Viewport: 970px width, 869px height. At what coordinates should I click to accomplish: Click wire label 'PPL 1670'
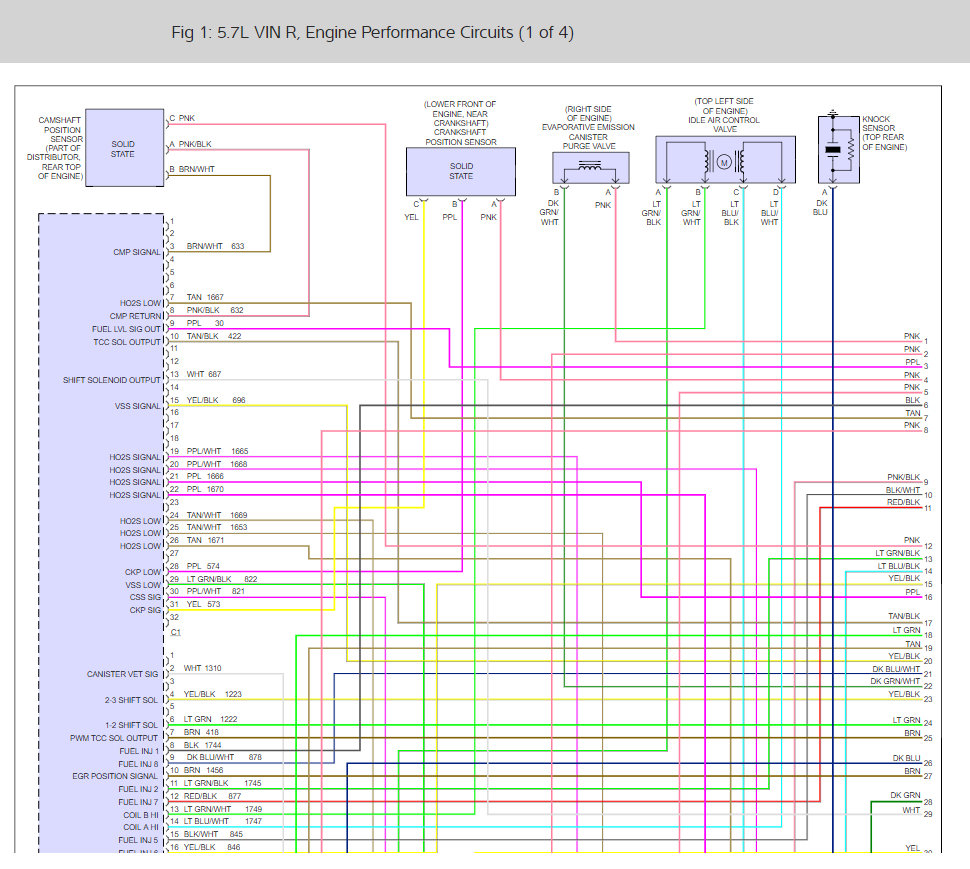coord(205,489)
